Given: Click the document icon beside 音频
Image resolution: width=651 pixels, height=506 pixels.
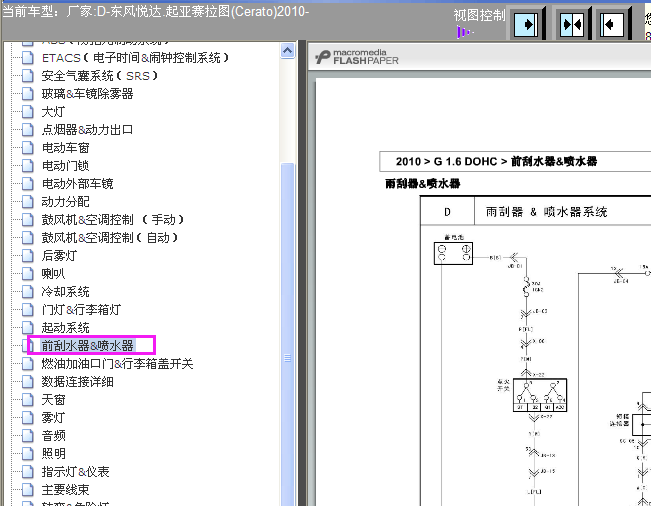Looking at the screenshot, I should (x=27, y=436).
